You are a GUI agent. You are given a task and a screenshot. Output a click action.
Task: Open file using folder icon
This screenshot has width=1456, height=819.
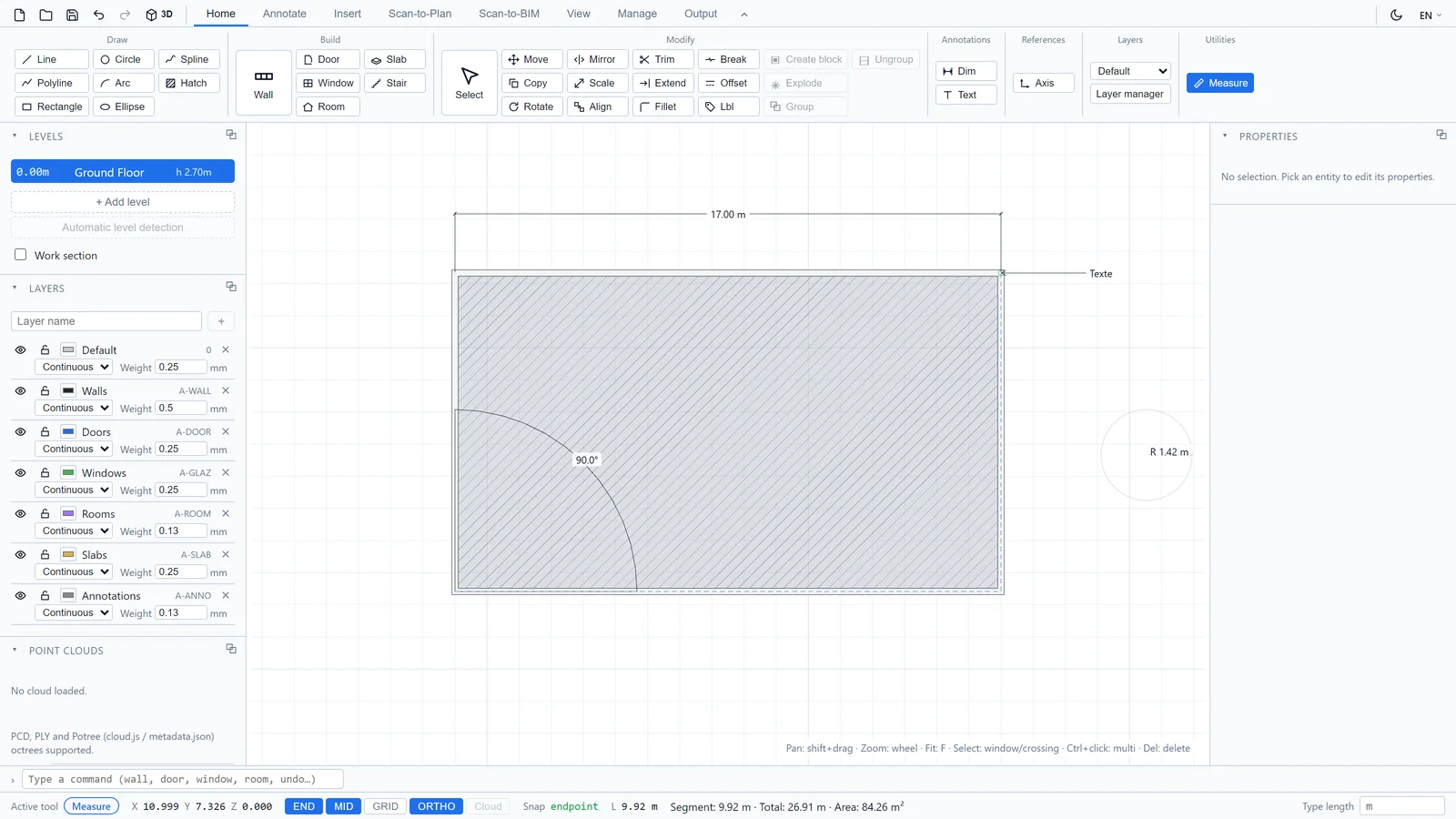click(45, 15)
